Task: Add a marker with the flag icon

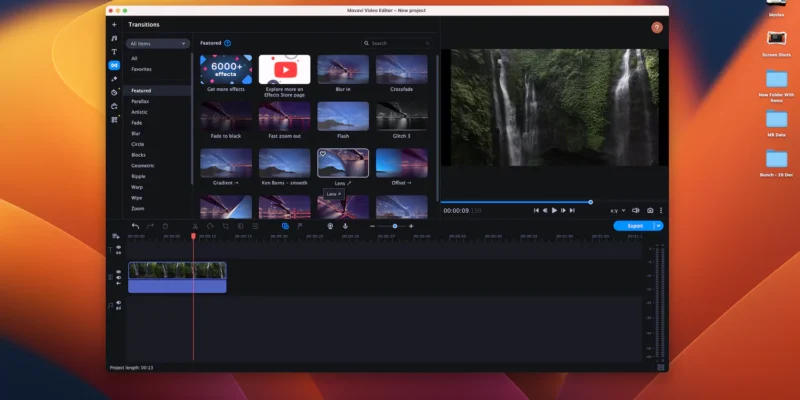Action: 300,226
